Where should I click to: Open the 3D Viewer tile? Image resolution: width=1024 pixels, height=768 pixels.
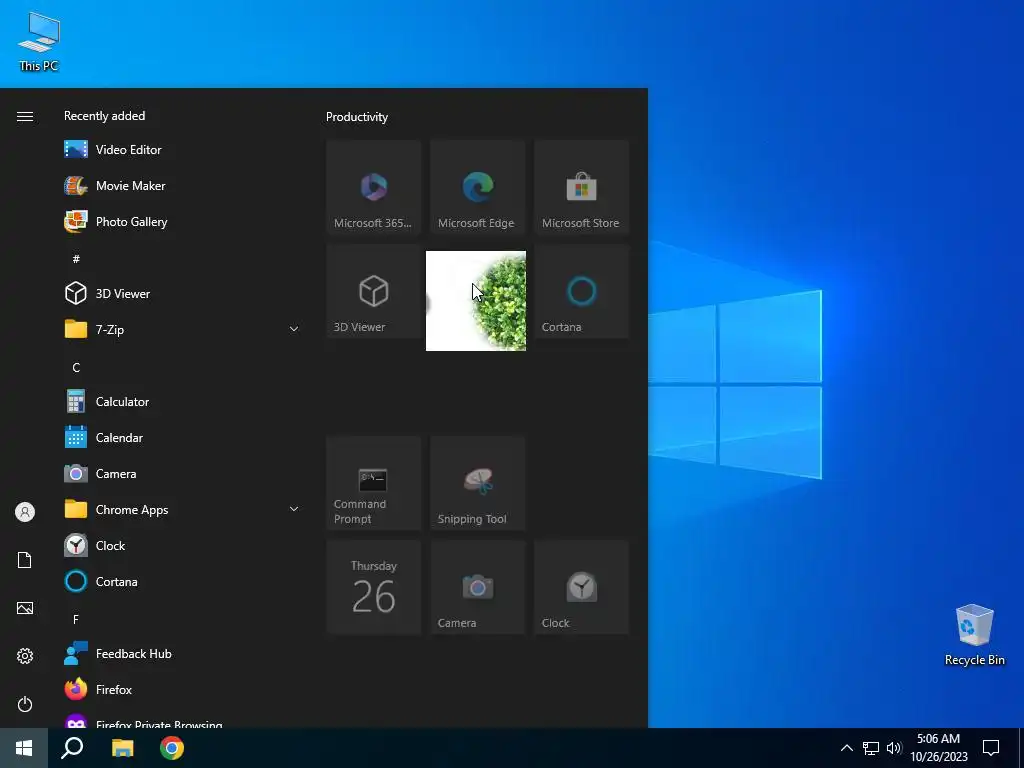374,291
